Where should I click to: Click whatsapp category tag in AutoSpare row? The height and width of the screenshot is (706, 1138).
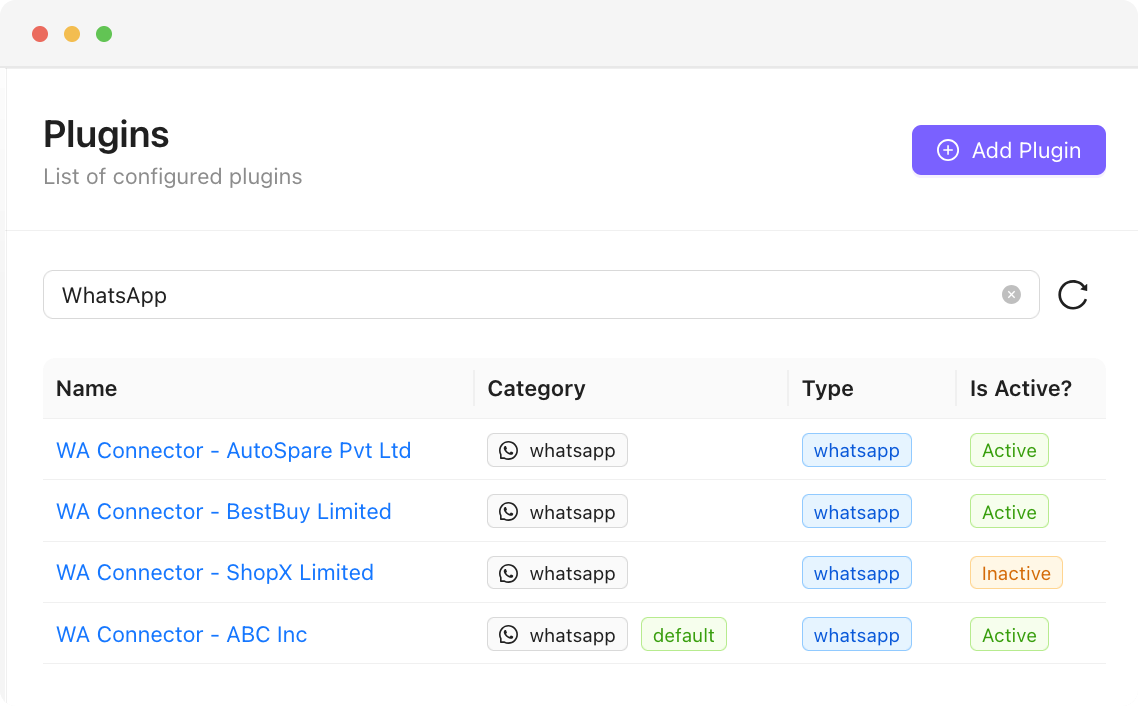(557, 451)
